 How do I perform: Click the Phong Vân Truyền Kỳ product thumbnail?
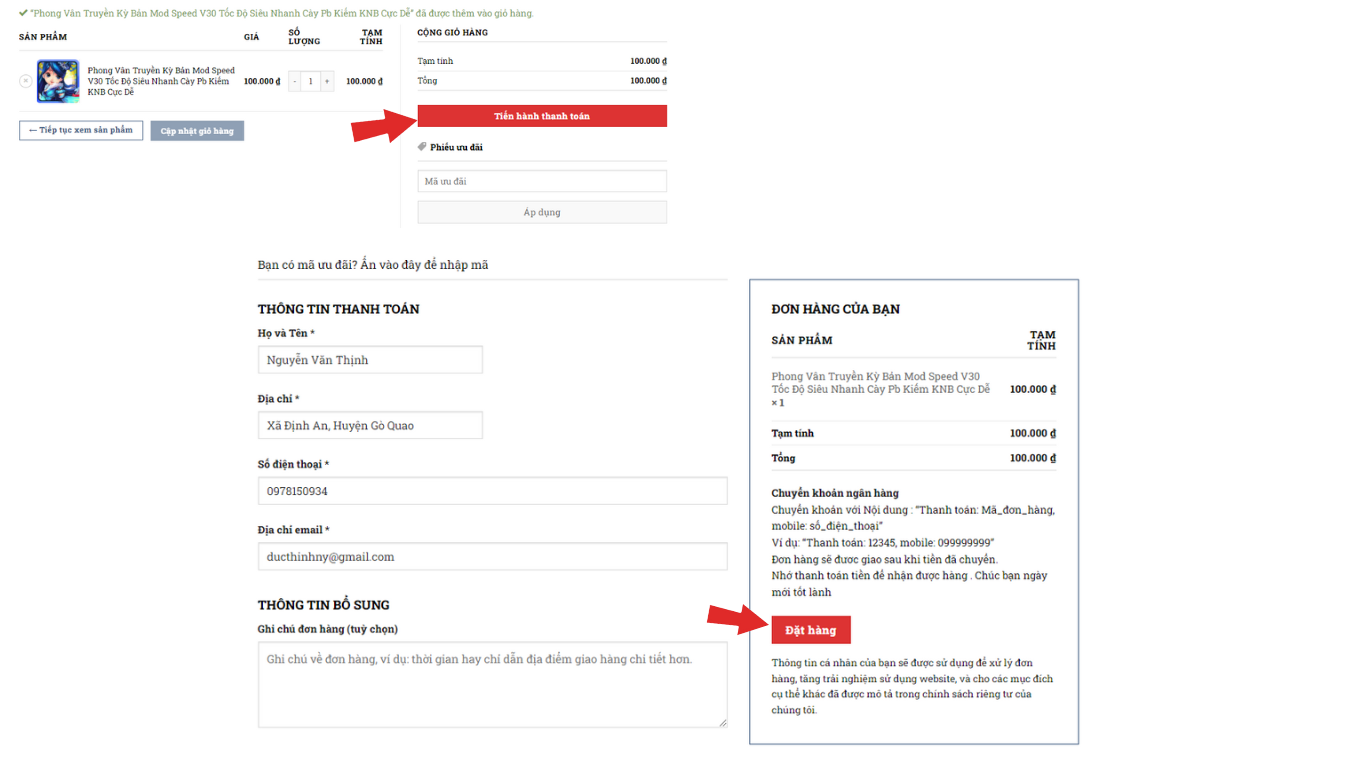[x=58, y=81]
